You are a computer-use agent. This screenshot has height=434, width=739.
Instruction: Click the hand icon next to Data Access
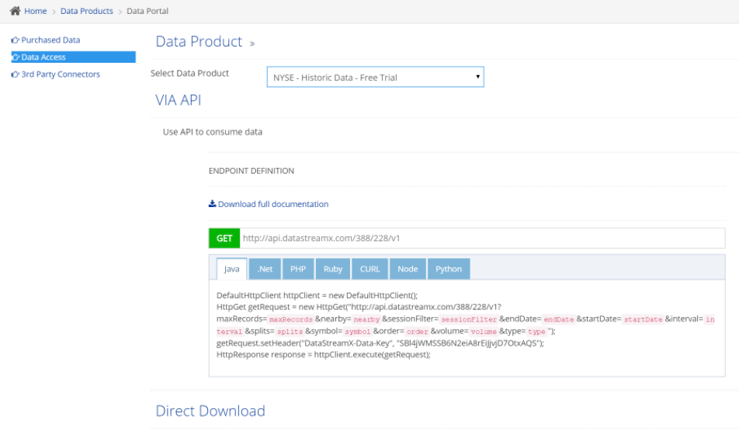(15, 57)
